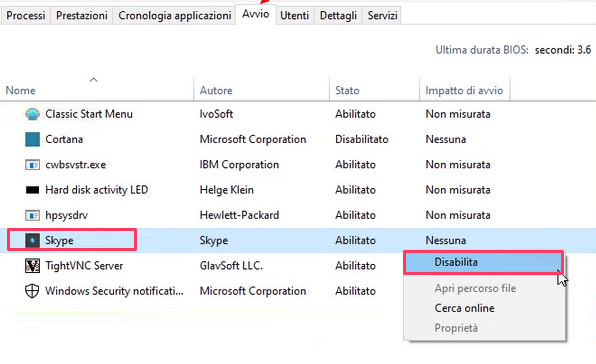
Task: Click Microsoft Corporation in Windows Security row
Action: pyautogui.click(x=253, y=291)
